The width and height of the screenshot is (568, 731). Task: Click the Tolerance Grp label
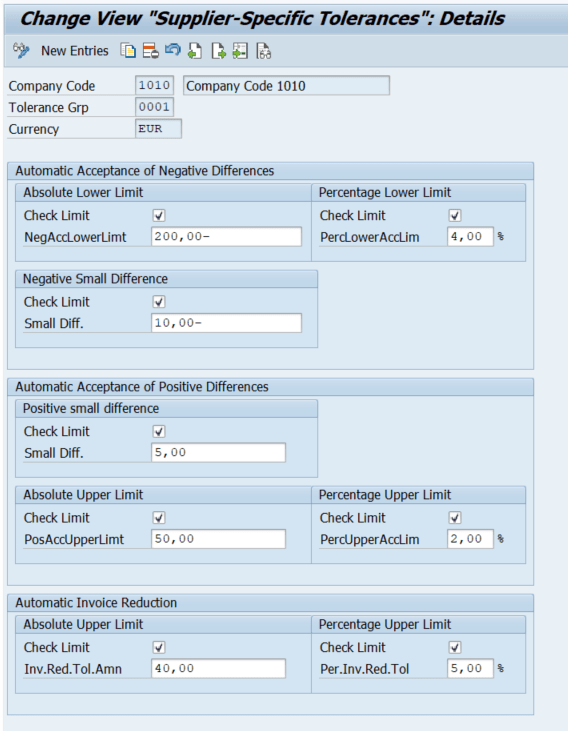point(48,108)
